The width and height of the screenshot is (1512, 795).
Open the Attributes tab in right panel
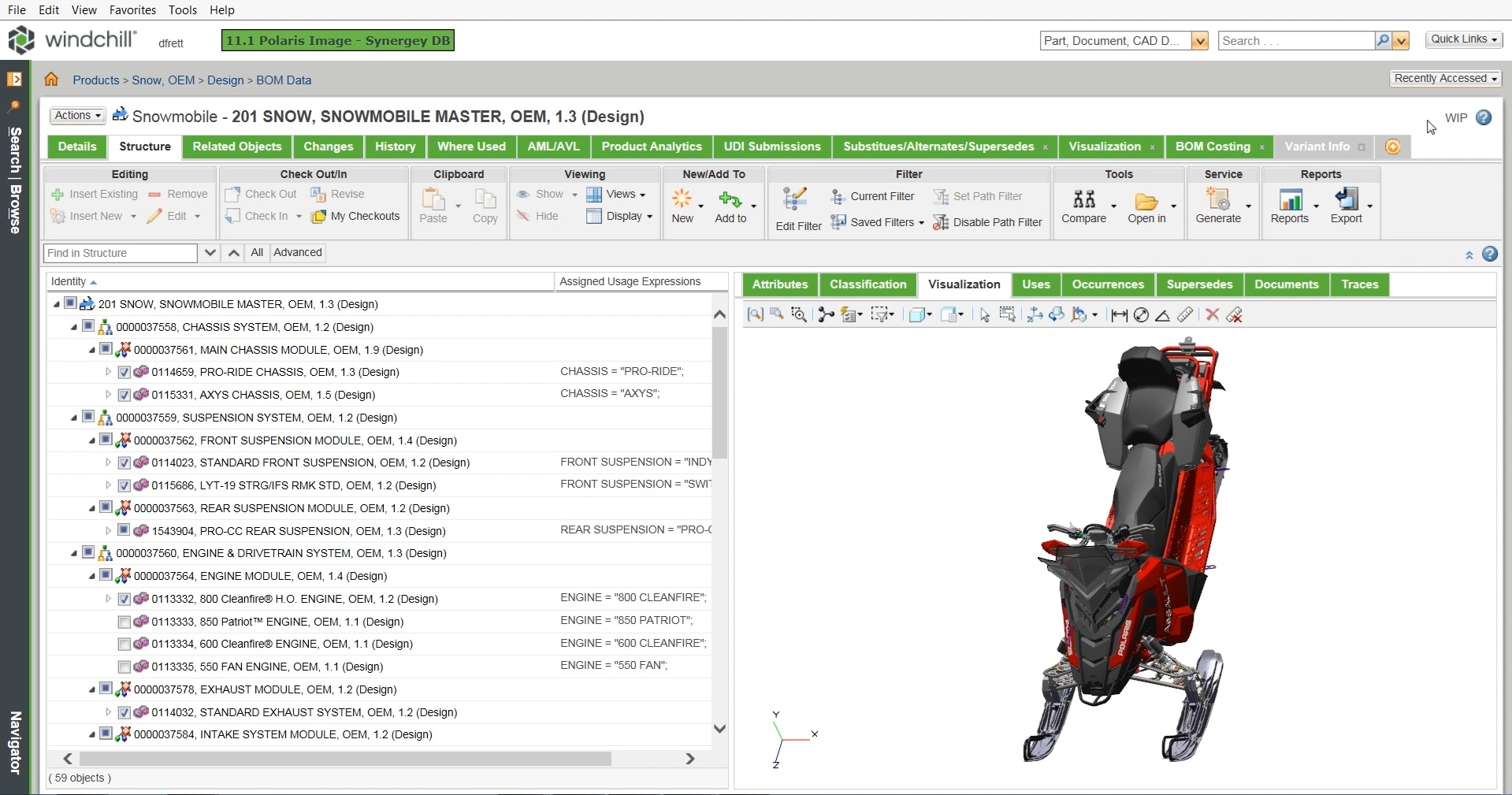point(780,284)
